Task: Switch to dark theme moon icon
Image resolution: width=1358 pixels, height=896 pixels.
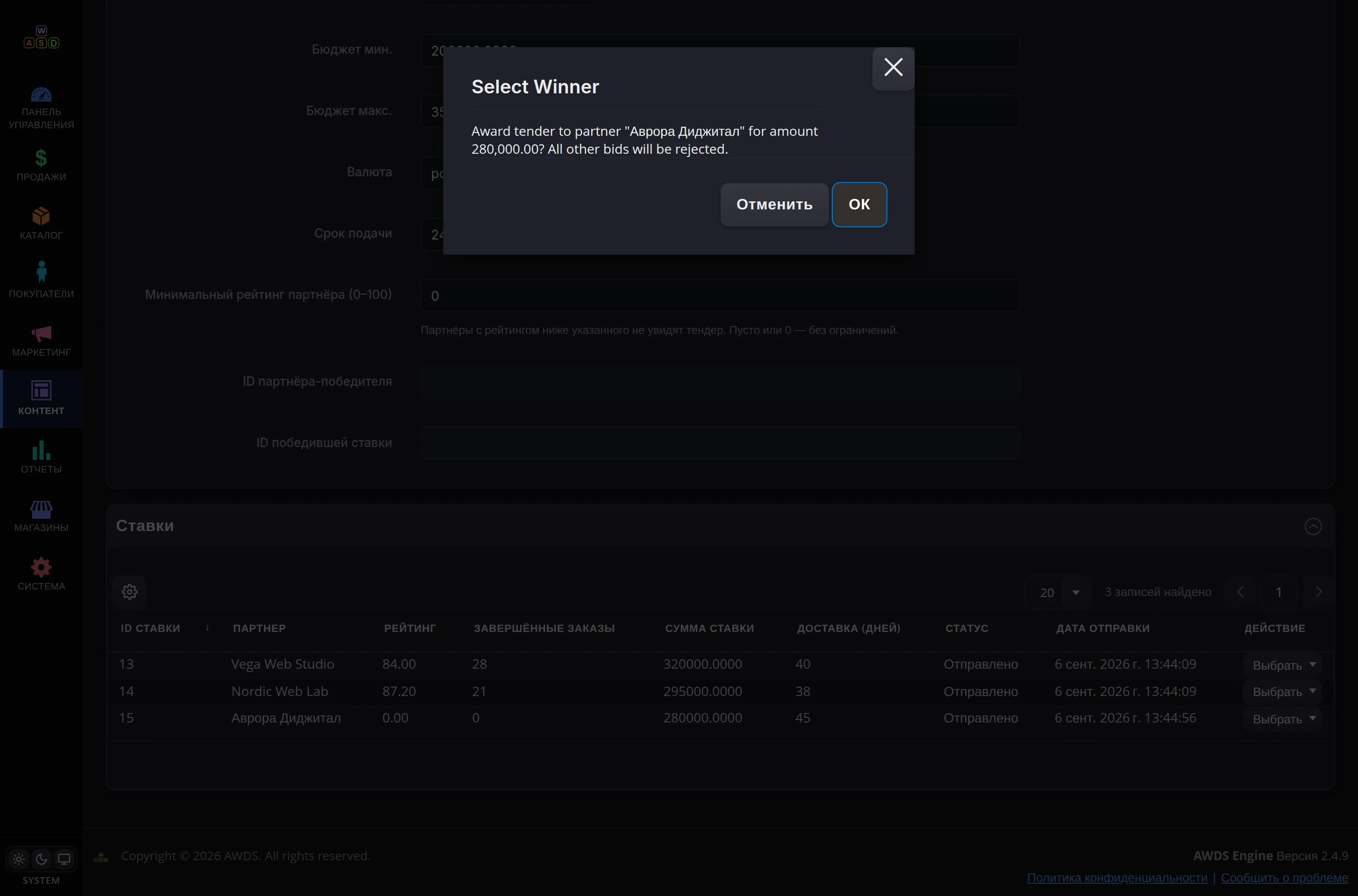Action: tap(41, 858)
